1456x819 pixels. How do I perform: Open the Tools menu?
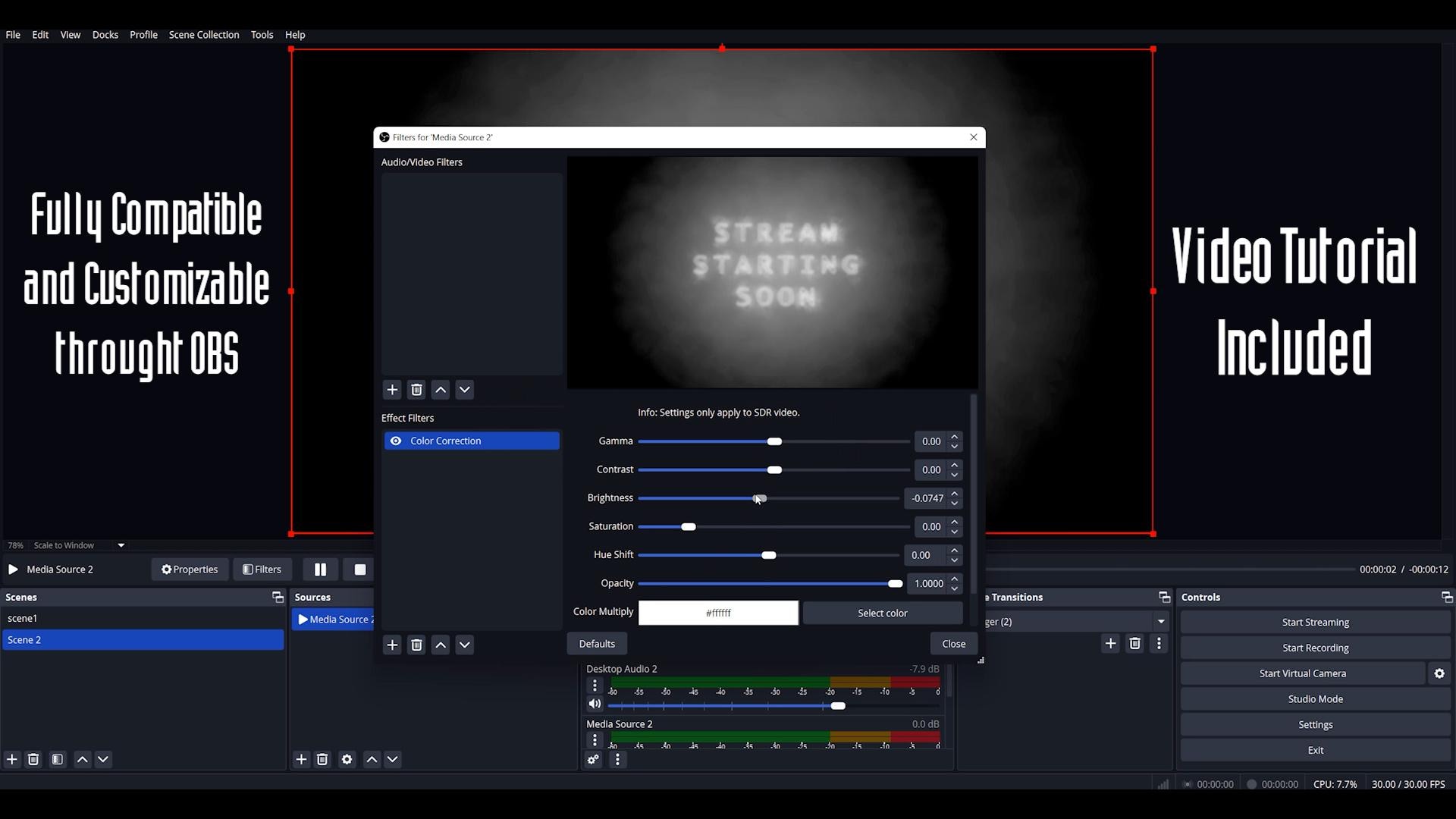262,35
